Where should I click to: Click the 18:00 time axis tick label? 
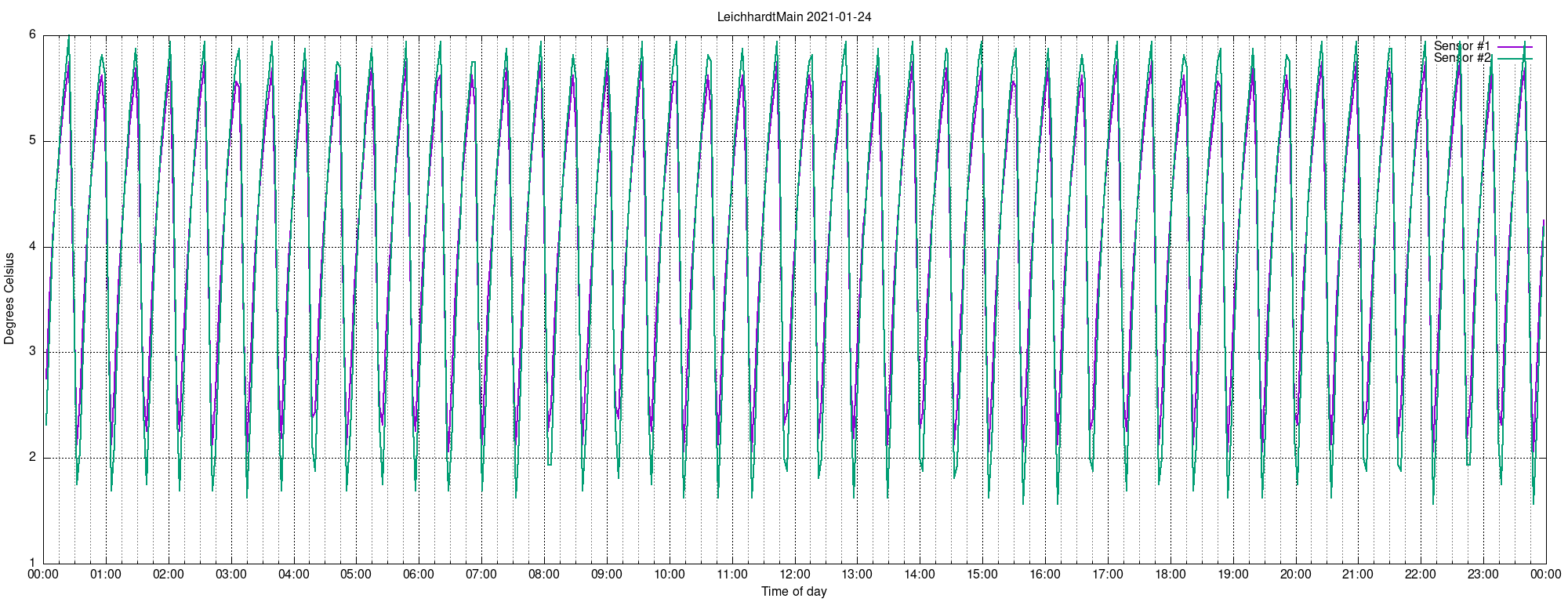click(x=1170, y=575)
